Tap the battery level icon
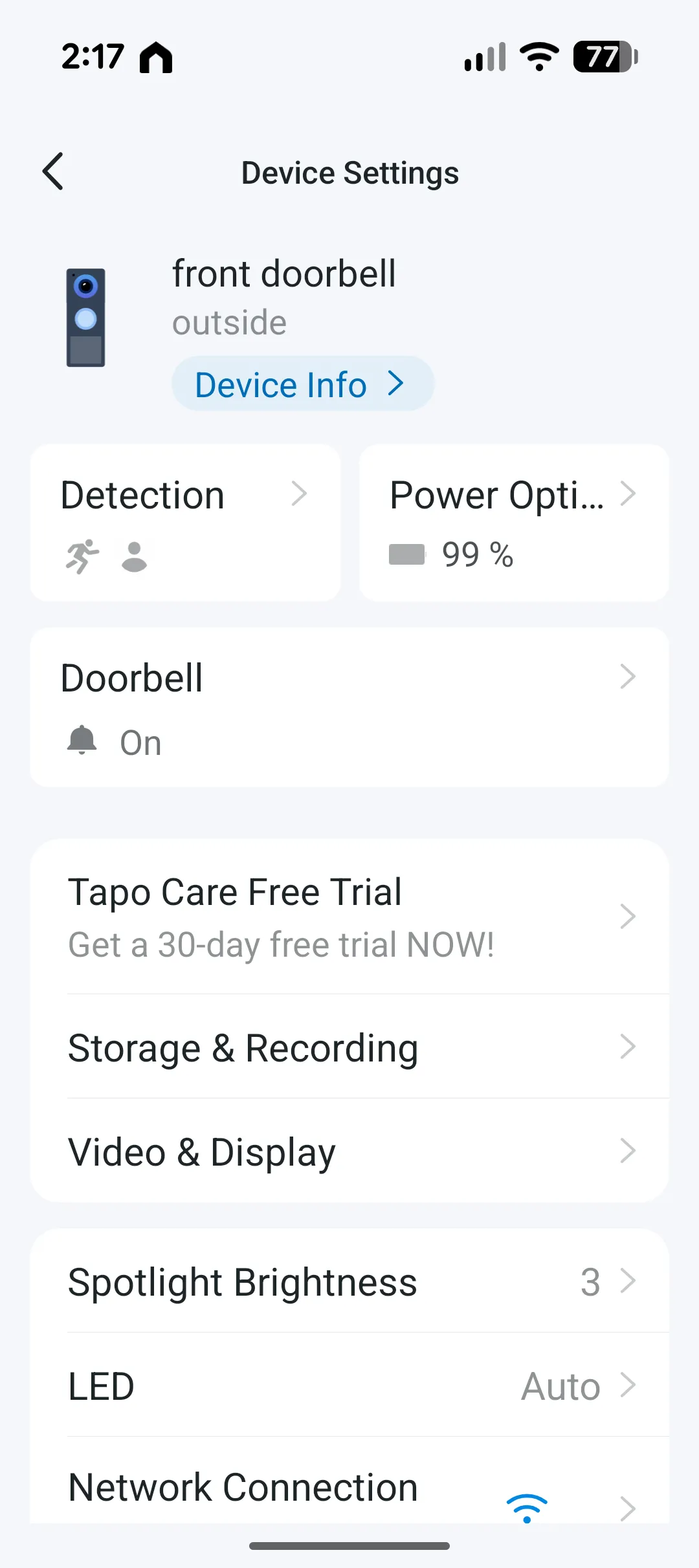 coord(406,554)
